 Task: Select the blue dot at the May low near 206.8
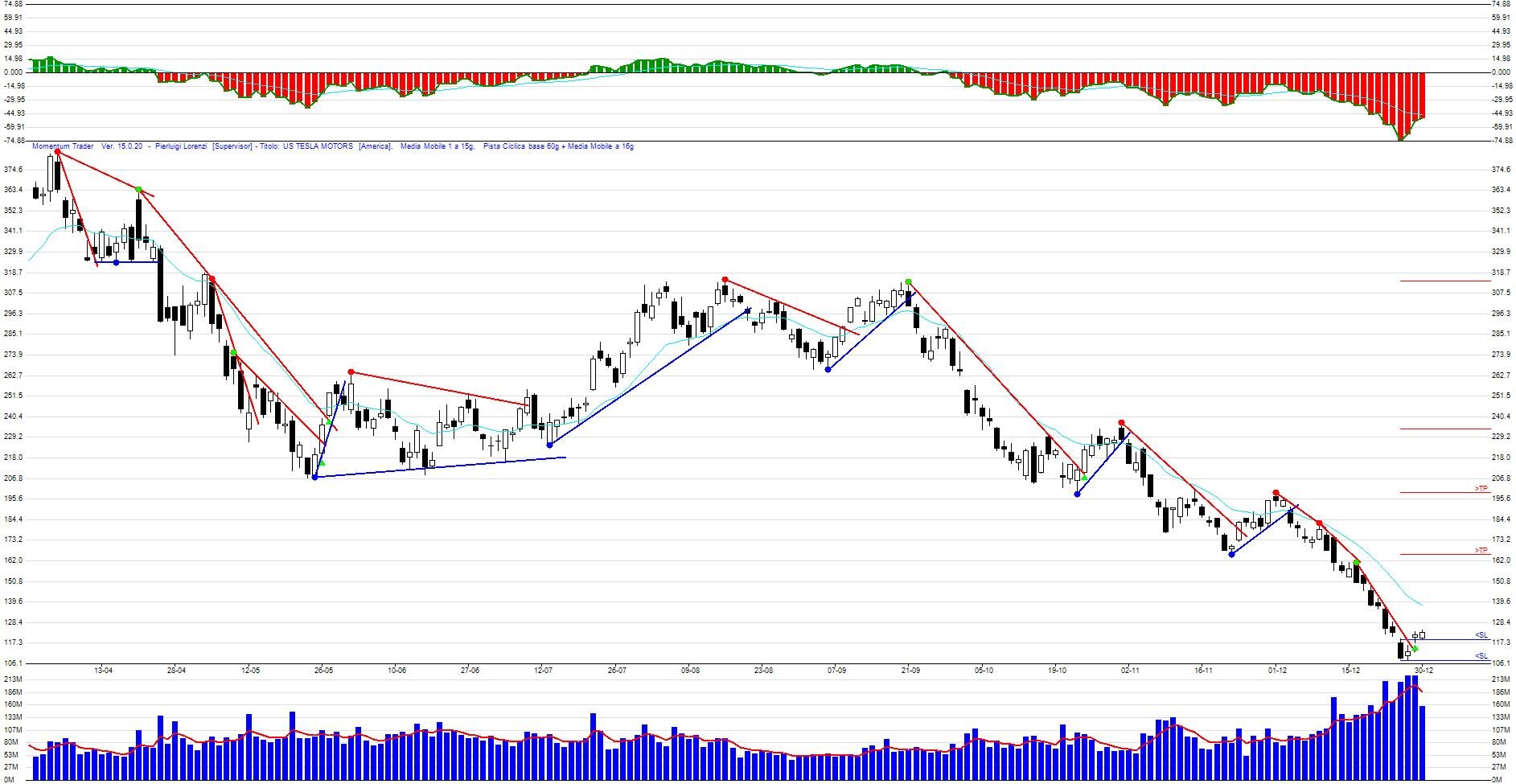(x=314, y=477)
